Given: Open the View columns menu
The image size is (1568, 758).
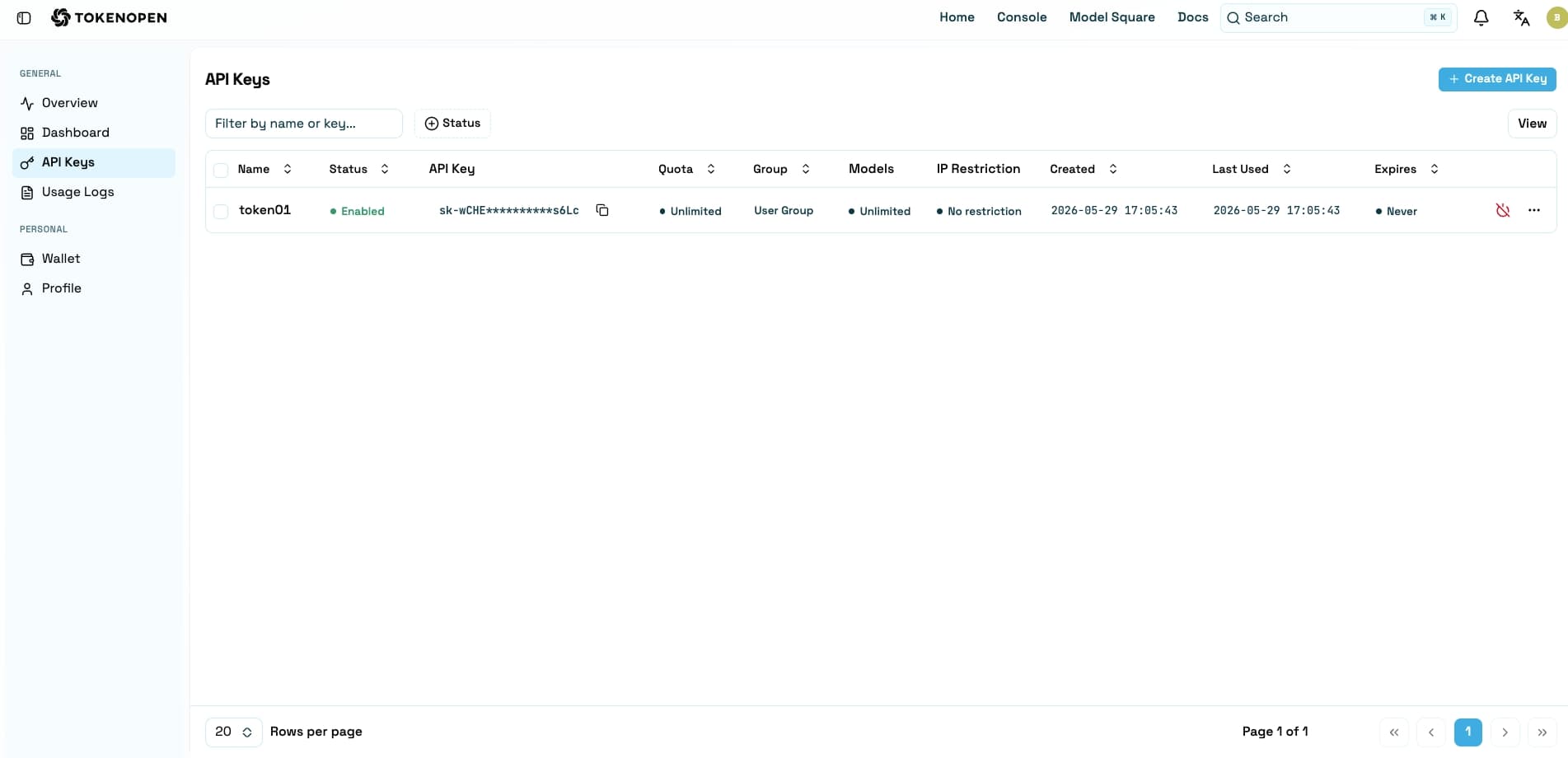Looking at the screenshot, I should [1532, 124].
